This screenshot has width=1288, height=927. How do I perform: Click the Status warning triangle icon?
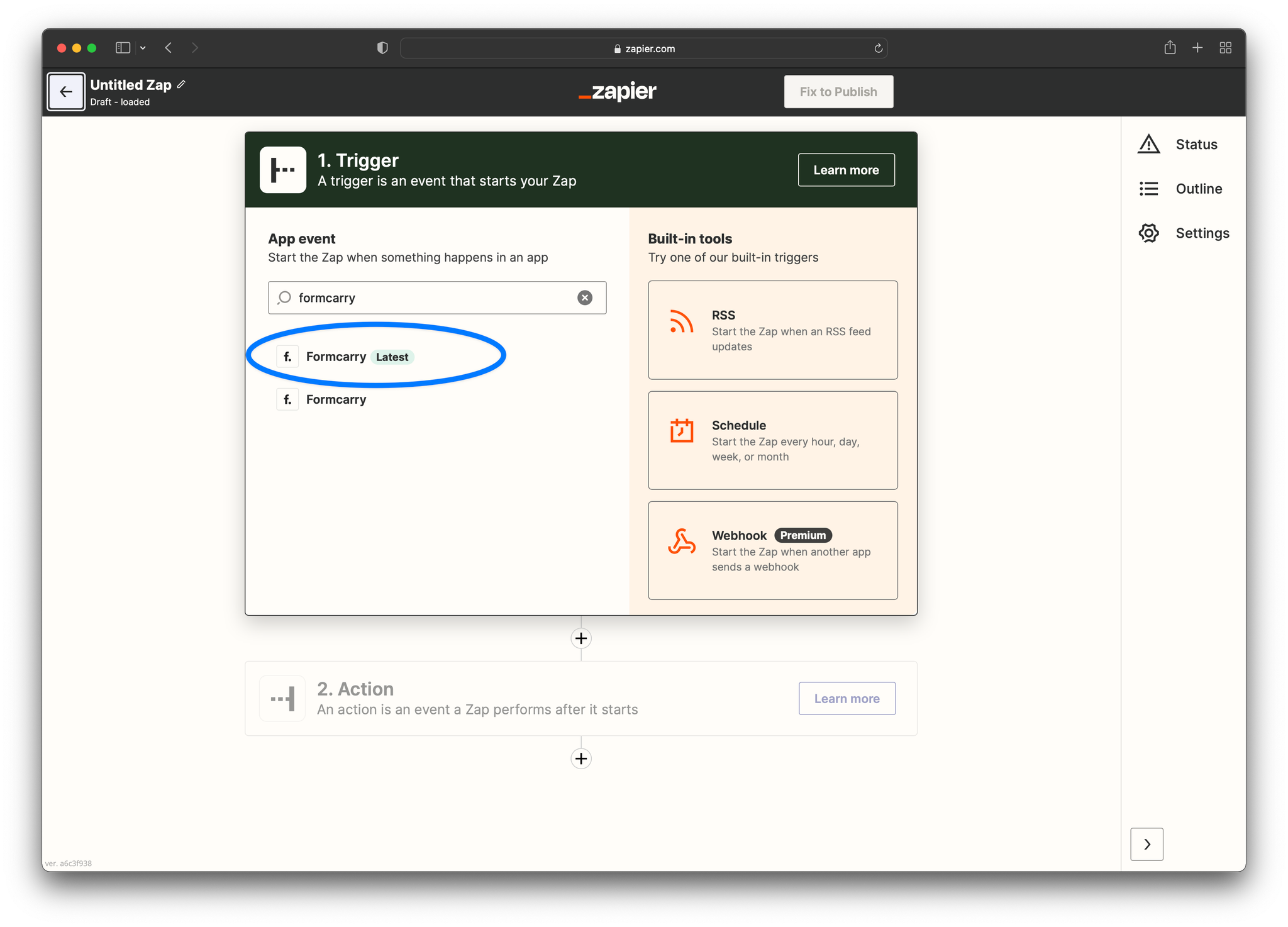pyautogui.click(x=1148, y=144)
